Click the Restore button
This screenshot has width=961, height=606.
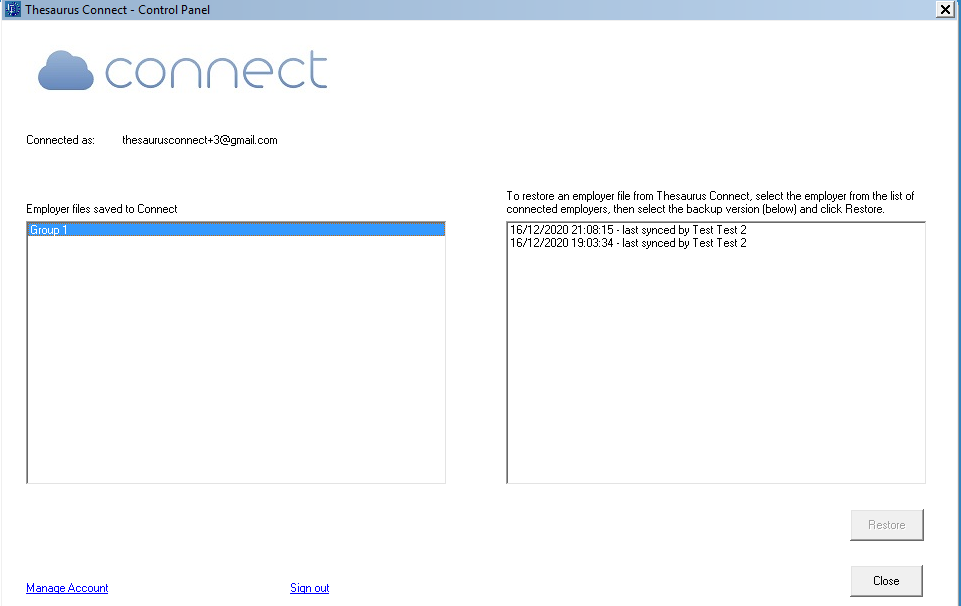(886, 525)
